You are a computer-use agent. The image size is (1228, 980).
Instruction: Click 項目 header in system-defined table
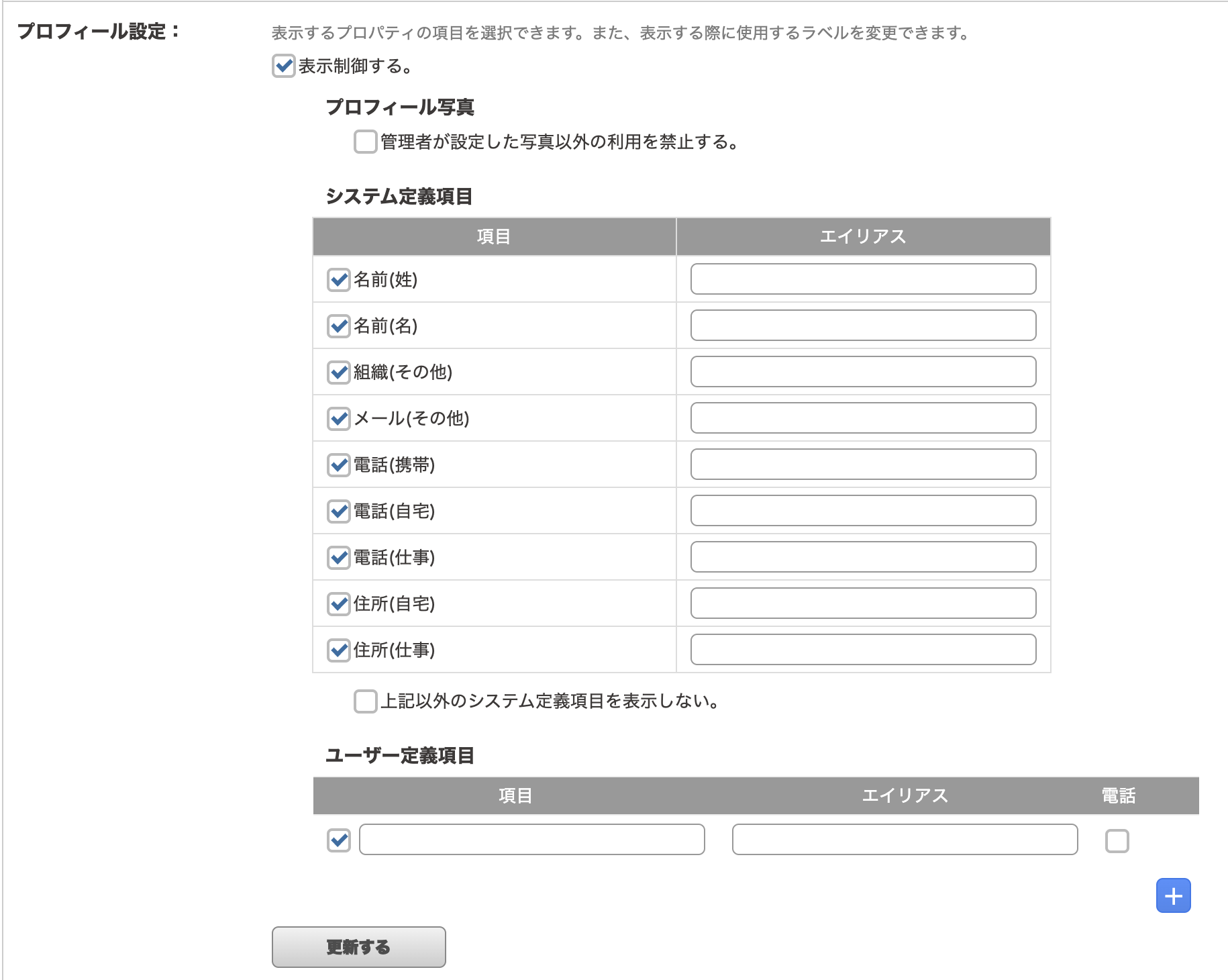coord(494,237)
